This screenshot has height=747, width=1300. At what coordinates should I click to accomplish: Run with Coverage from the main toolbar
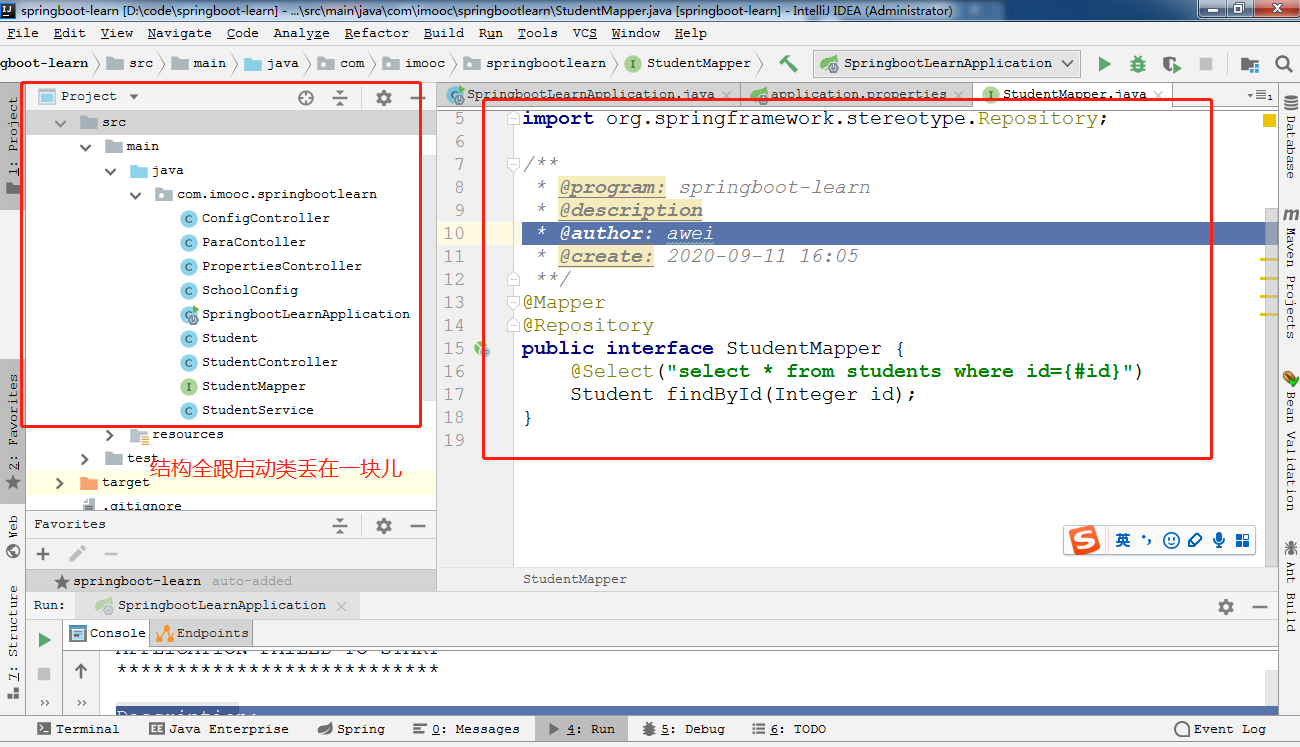[x=1172, y=63]
